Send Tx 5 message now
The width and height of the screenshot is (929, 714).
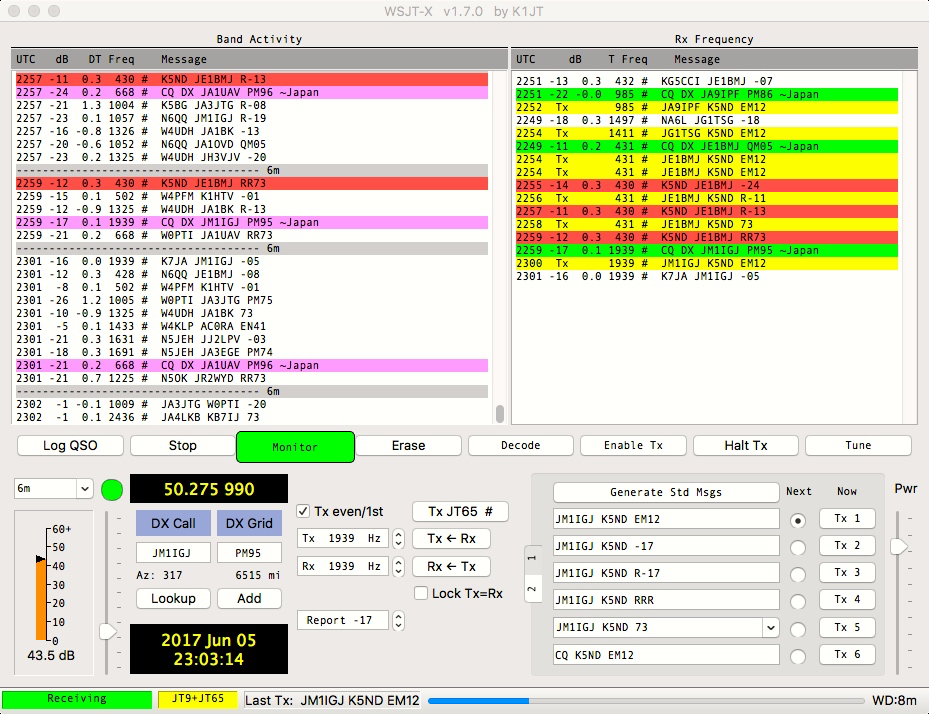847,627
